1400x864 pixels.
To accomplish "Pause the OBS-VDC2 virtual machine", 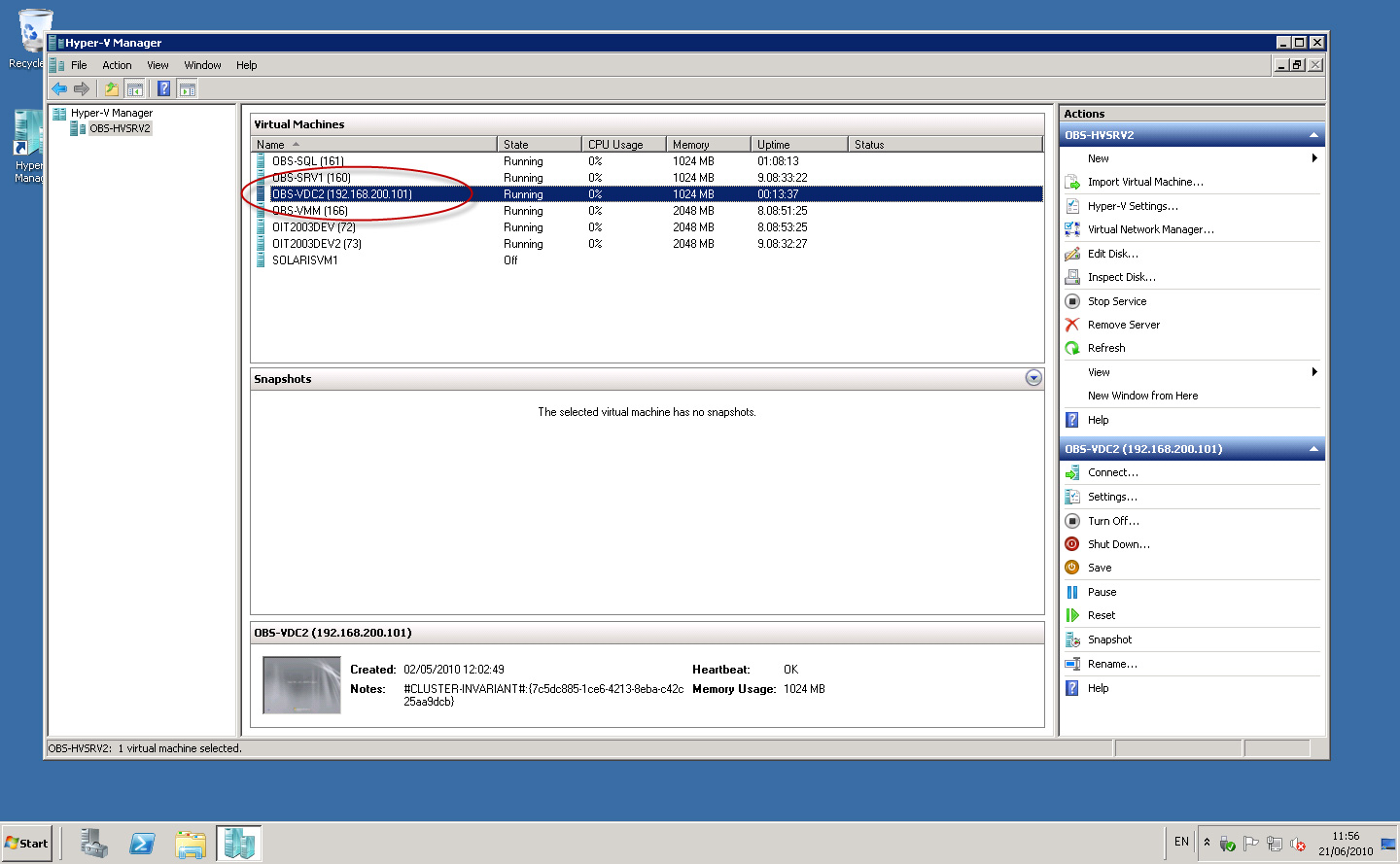I will (x=1103, y=591).
